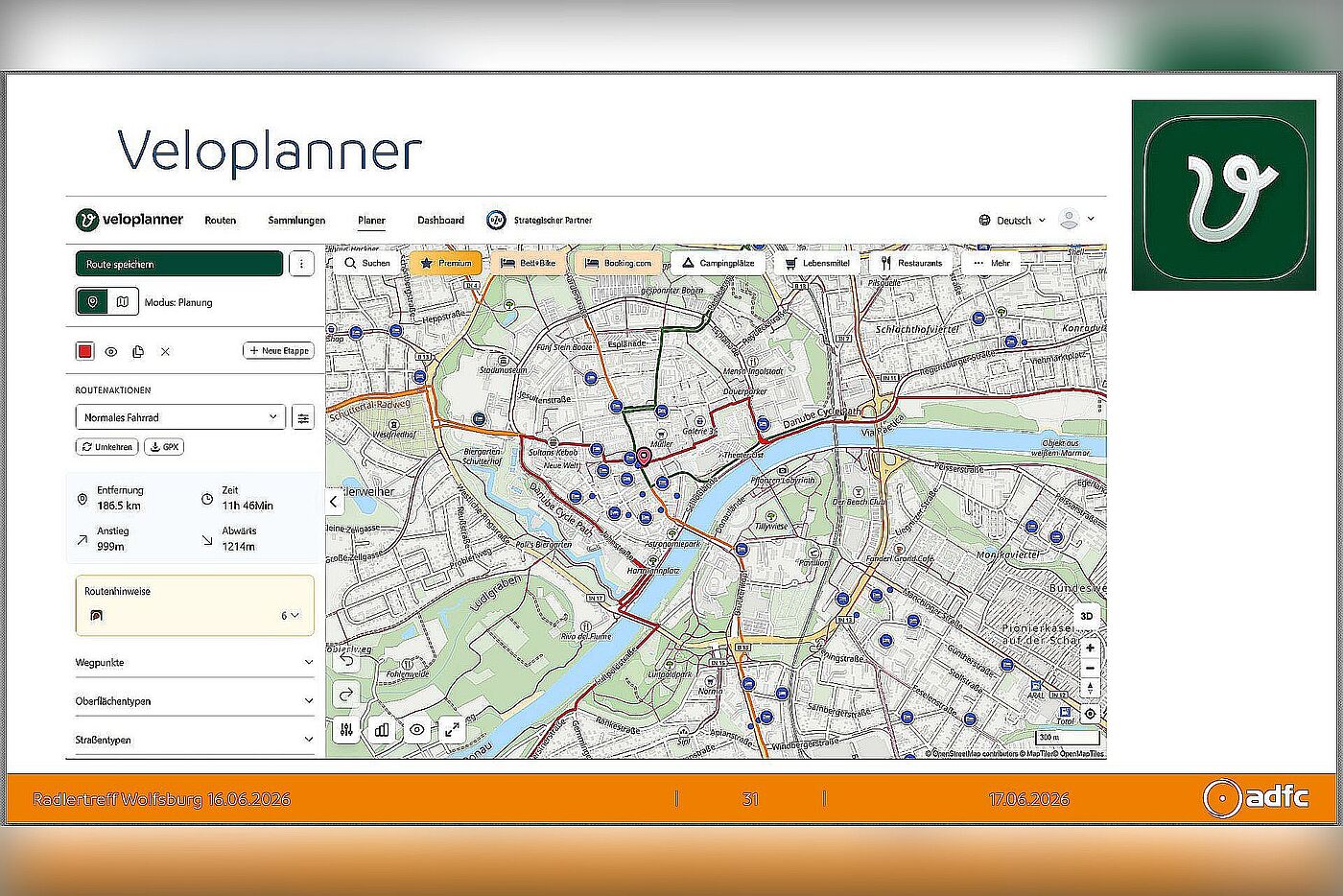Open the Deutsch language dropdown
1343x896 pixels.
[1012, 221]
